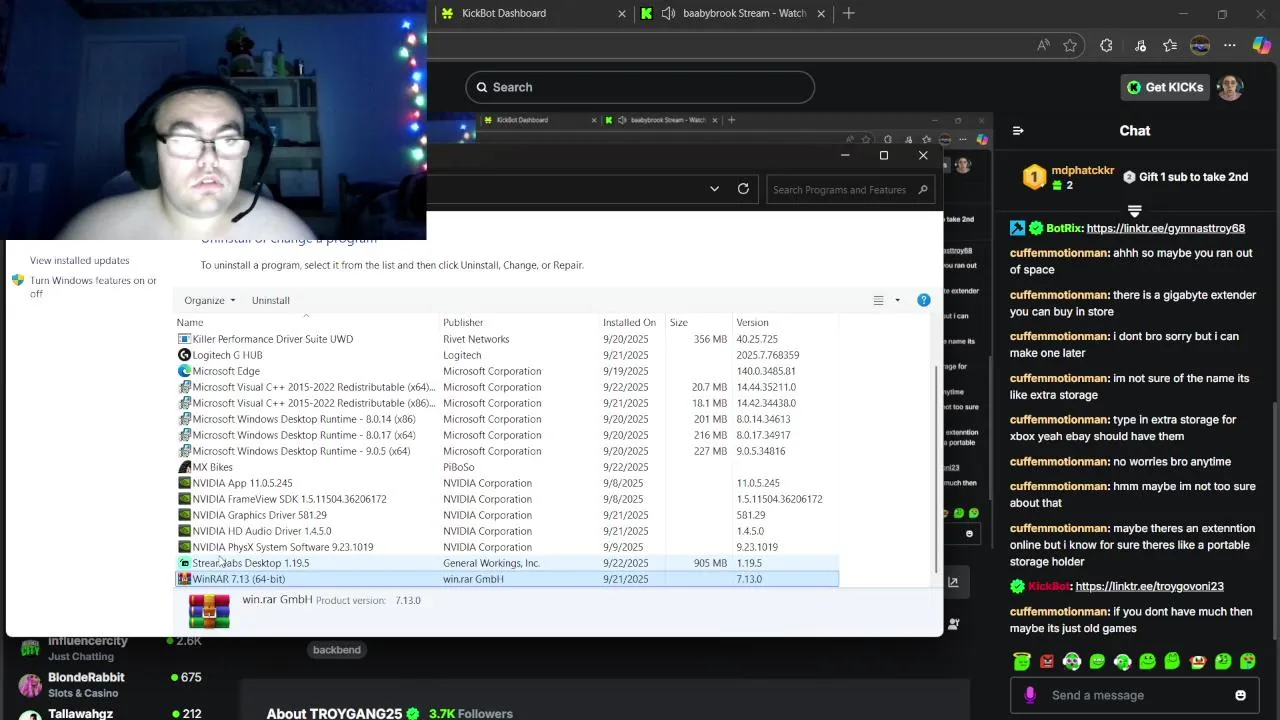
Task: Open the Copilot sidebar icon
Action: [x=1261, y=45]
